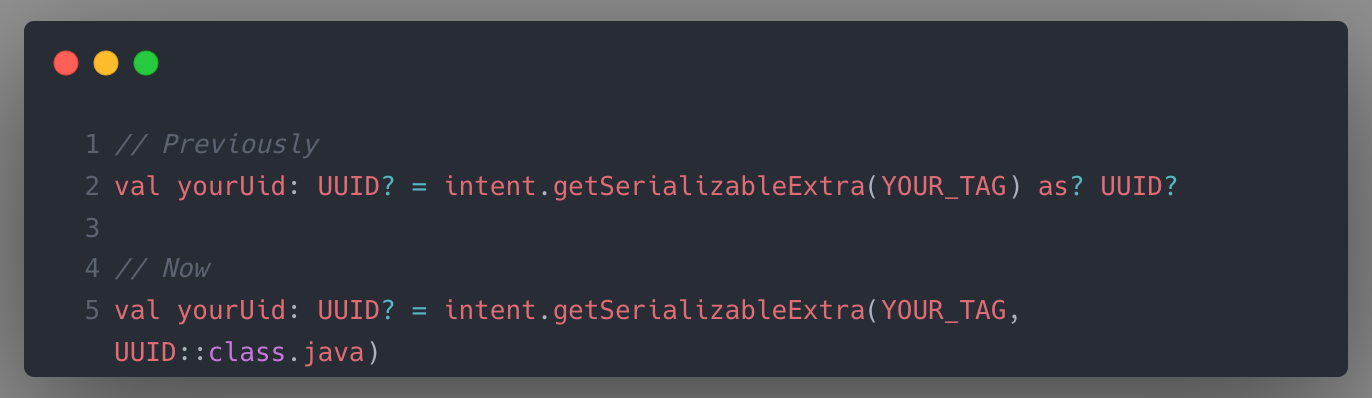
Task: Click 'val' keyword on line 2
Action: 137,186
